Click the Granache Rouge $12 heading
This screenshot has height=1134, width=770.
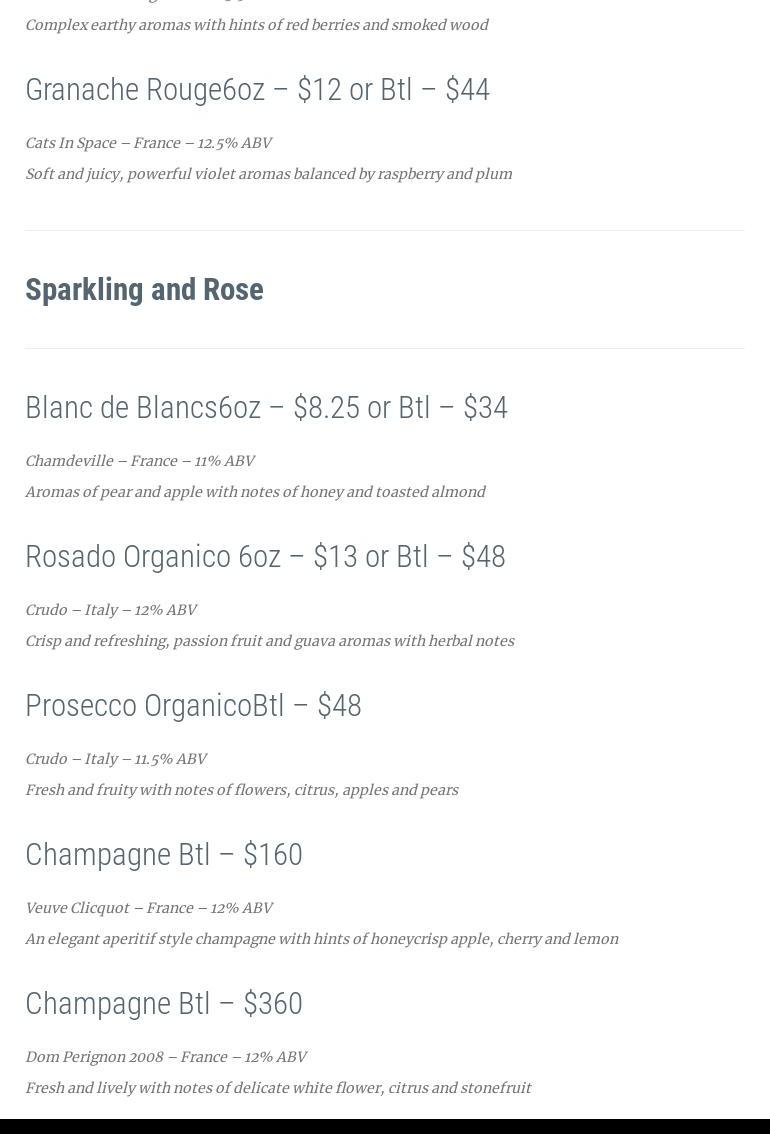pyautogui.click(x=257, y=90)
